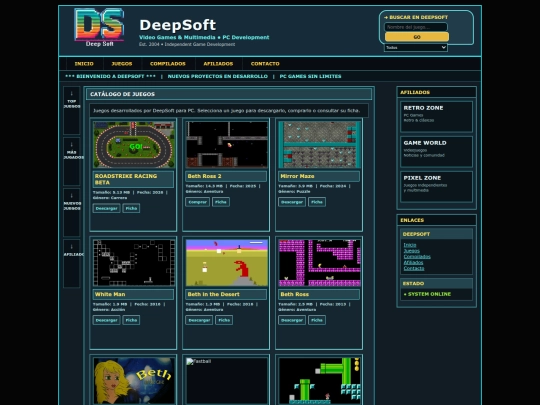This screenshot has height=405, width=540.
Task: Click the game name search field
Action: coord(416,27)
